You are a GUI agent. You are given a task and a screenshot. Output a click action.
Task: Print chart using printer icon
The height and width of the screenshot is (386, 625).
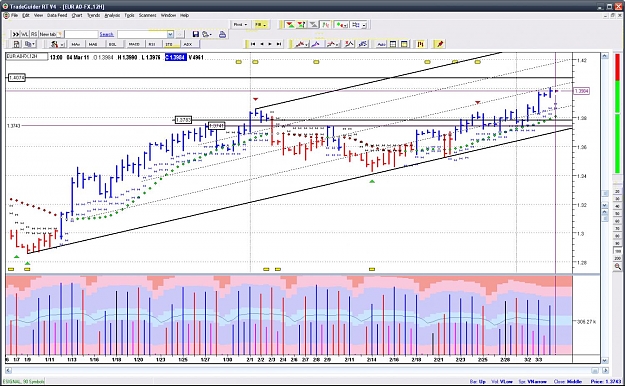tap(222, 34)
